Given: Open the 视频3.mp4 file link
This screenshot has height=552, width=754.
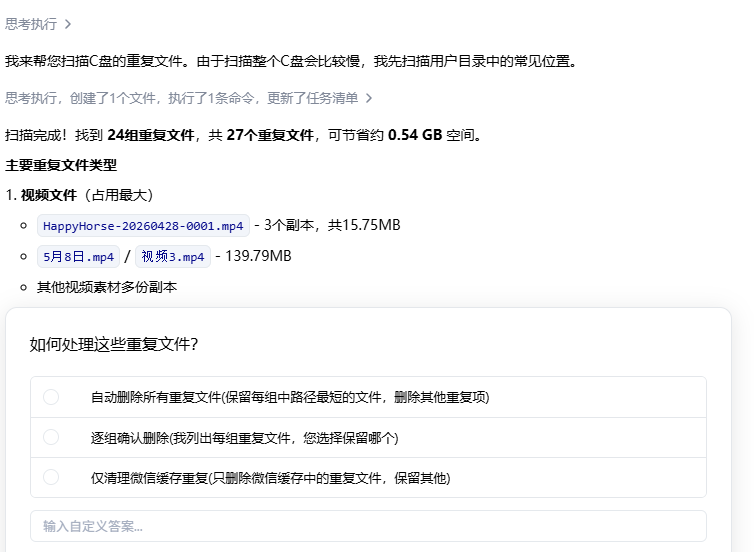Looking at the screenshot, I should pos(173,257).
